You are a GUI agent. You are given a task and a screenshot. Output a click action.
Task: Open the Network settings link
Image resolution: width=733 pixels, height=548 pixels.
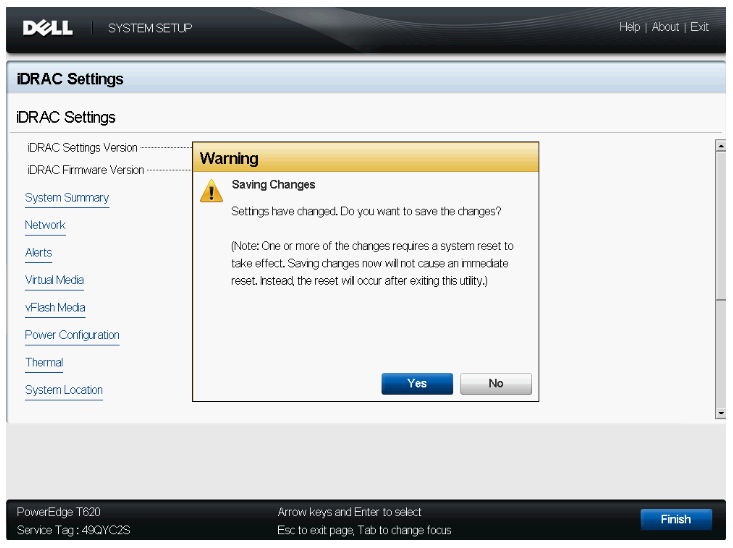45,225
